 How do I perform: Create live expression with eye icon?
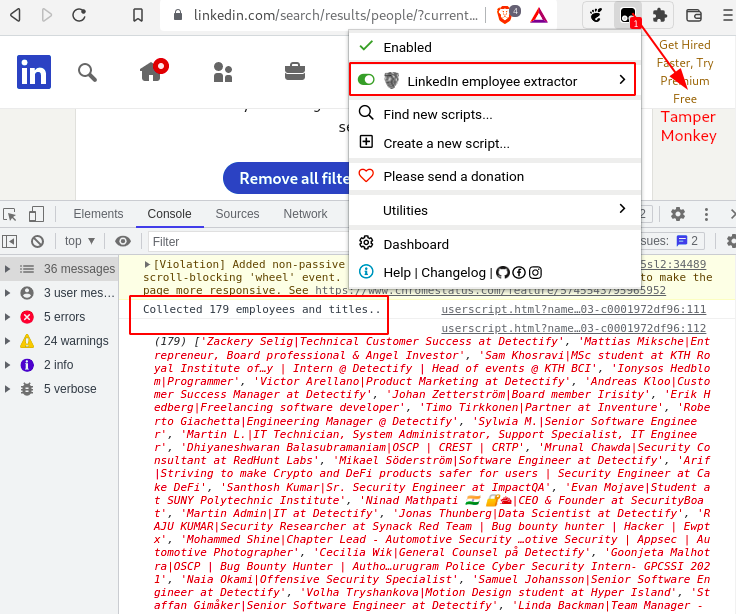tap(123, 241)
